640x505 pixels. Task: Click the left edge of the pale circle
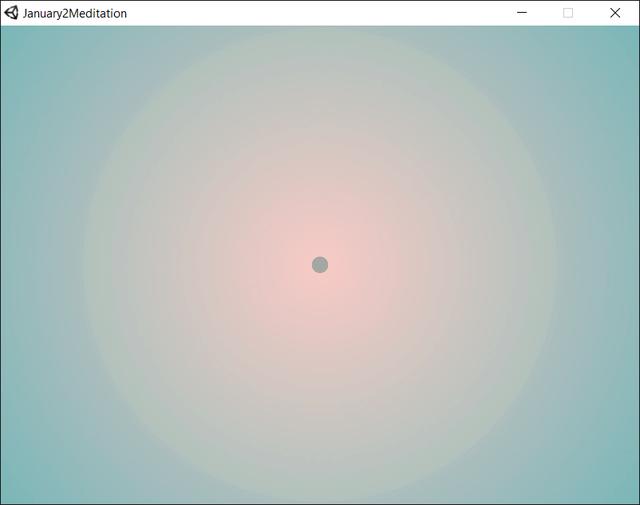(85, 265)
